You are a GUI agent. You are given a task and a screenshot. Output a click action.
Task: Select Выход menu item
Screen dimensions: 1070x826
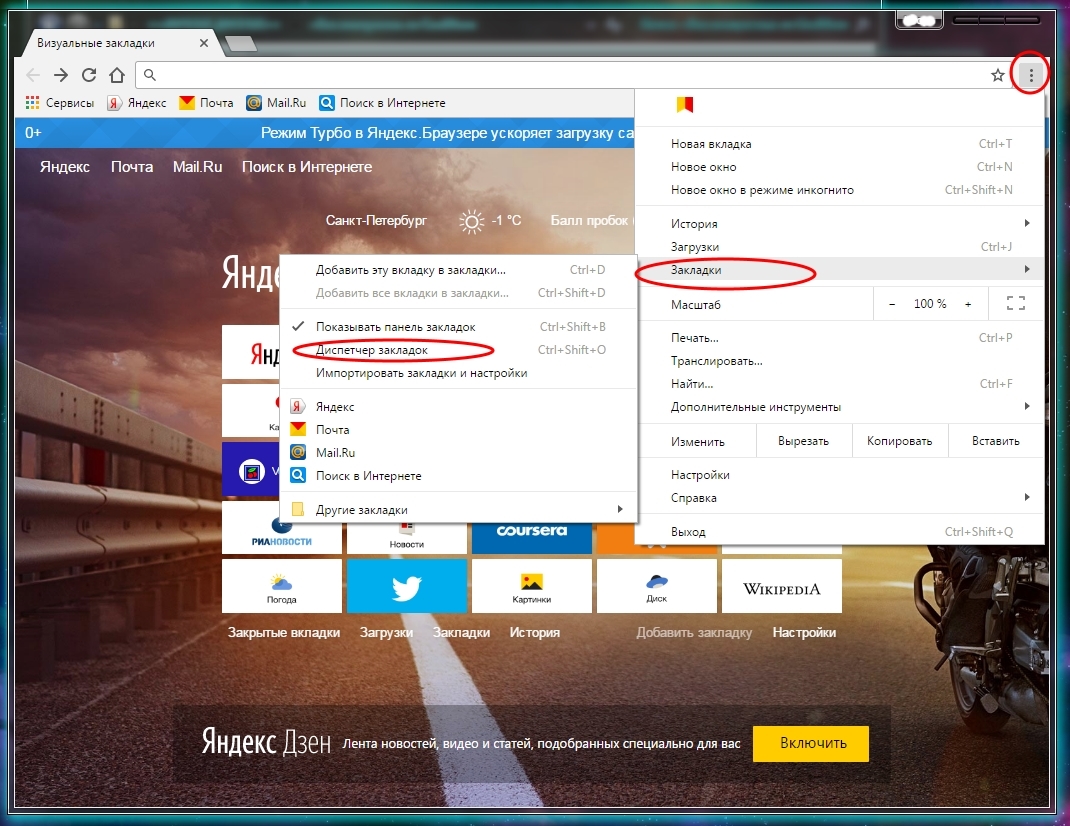[x=839, y=532]
